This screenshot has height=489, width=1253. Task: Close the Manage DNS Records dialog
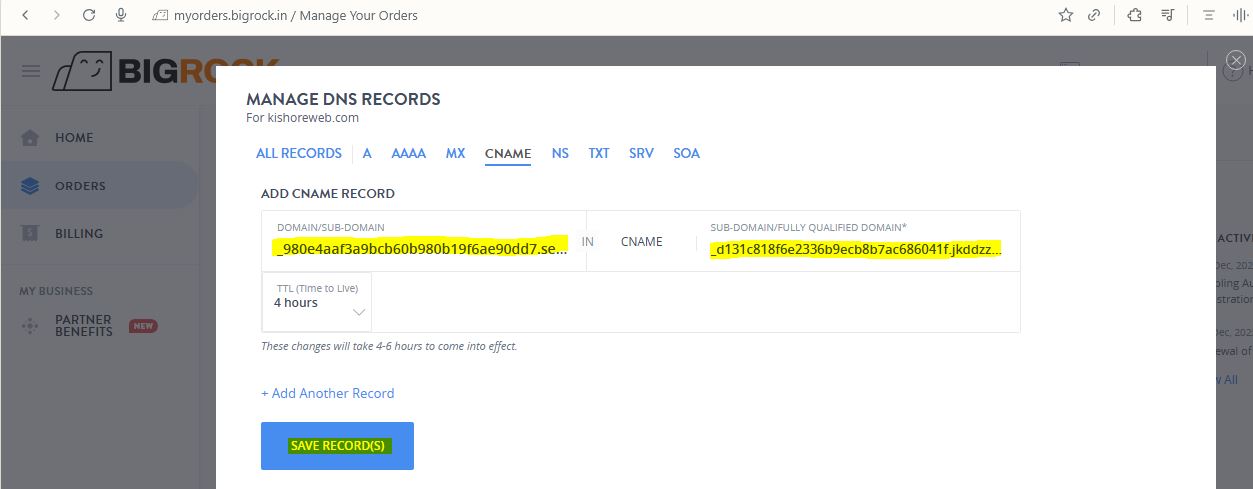(1235, 60)
